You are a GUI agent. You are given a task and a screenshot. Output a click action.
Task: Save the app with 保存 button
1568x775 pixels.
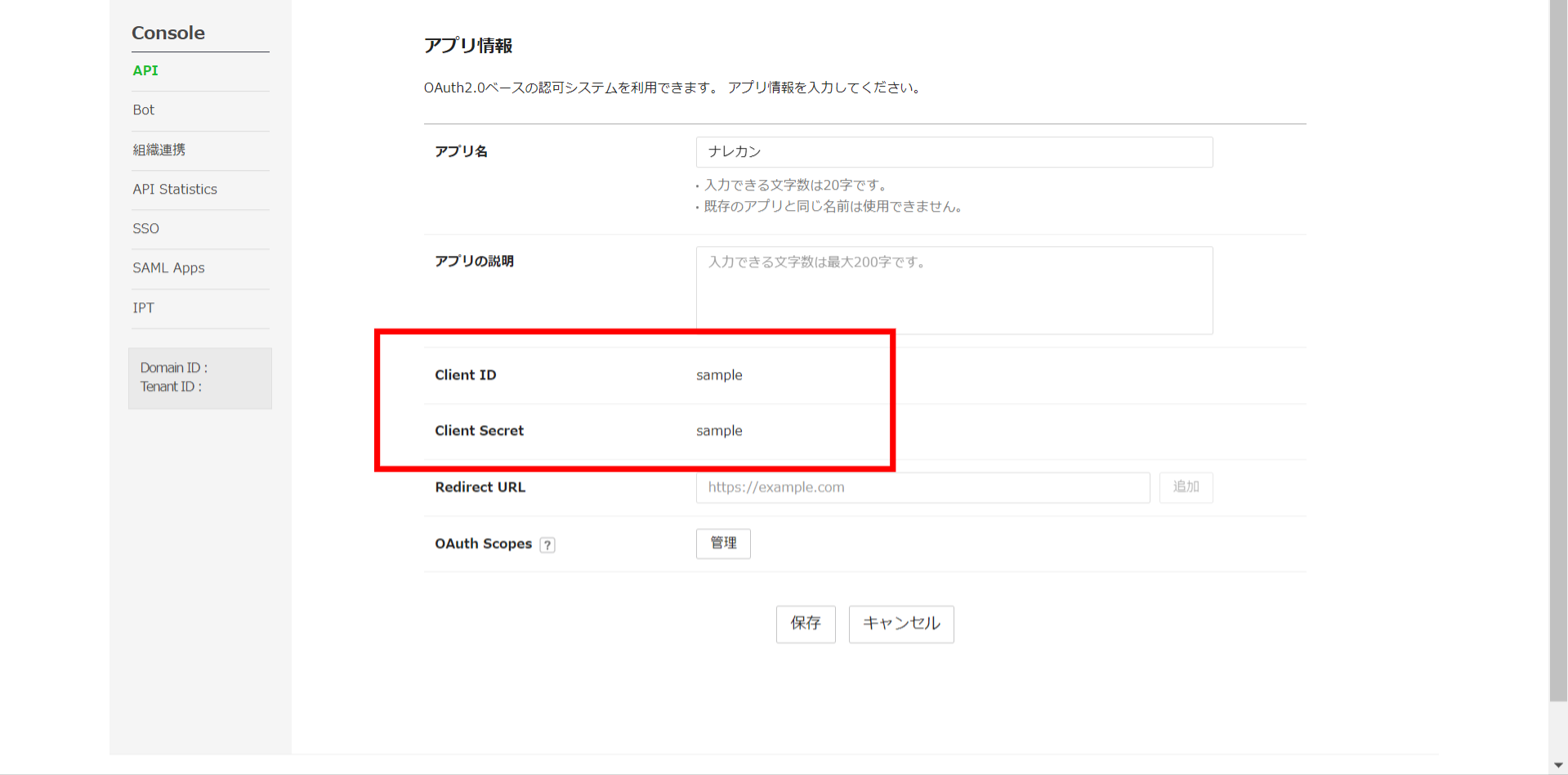[806, 624]
